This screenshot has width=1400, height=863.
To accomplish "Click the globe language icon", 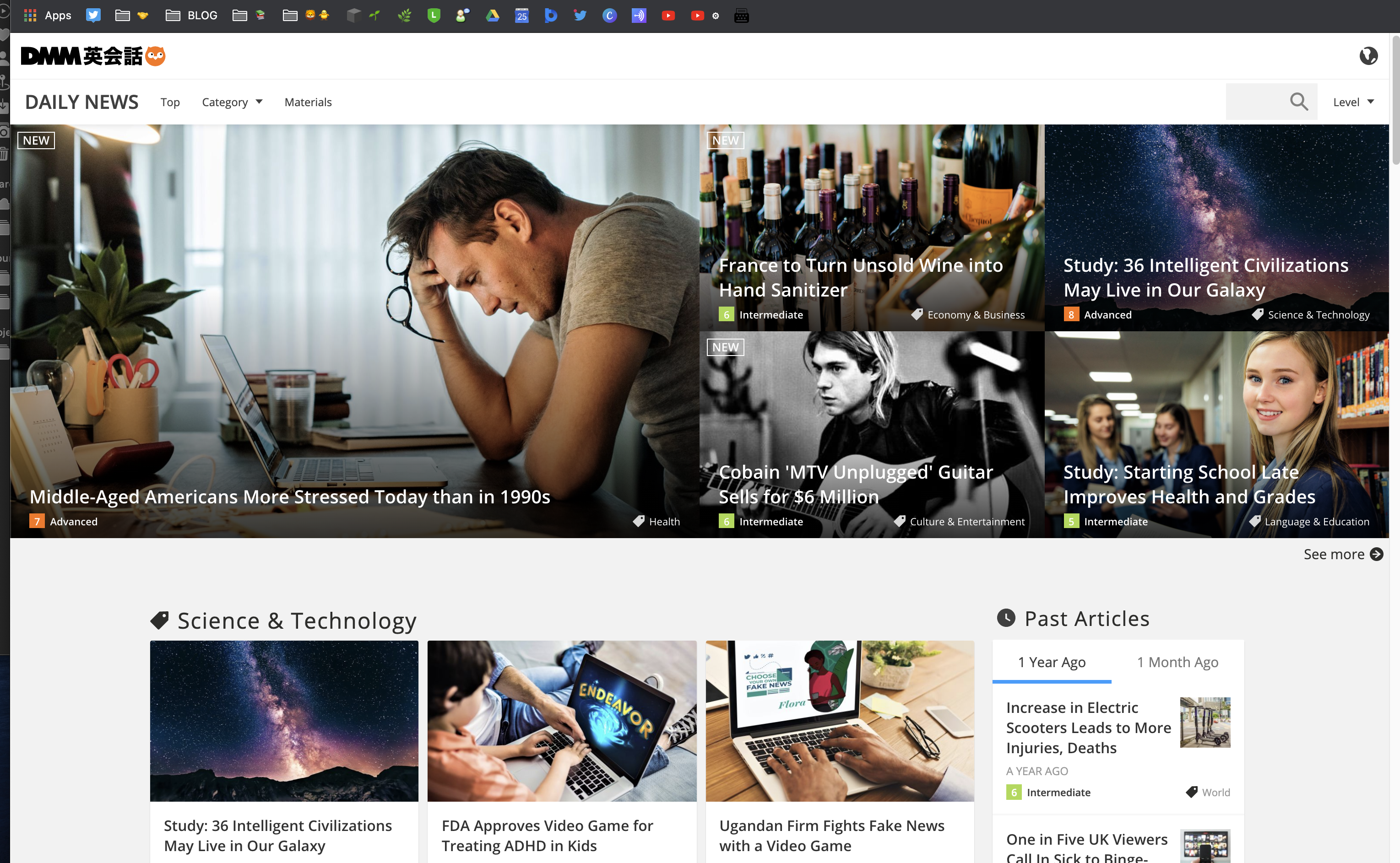I will [1368, 56].
